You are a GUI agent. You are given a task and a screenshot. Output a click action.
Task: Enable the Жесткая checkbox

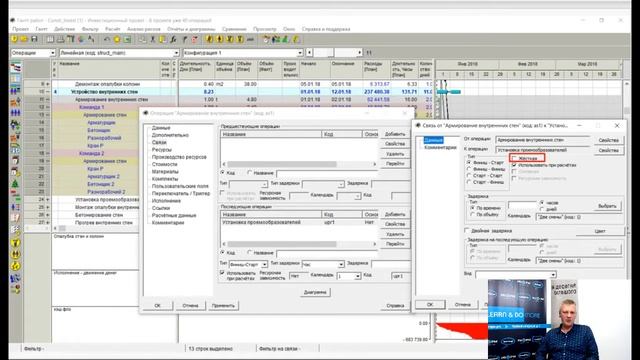coord(515,158)
